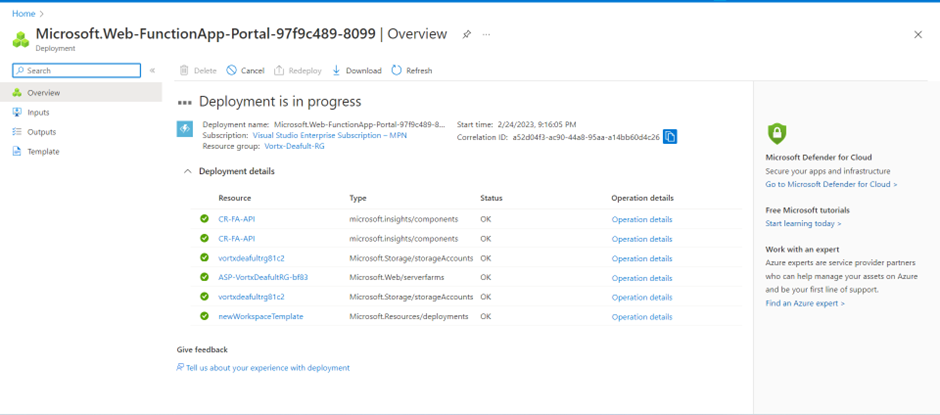Open Start learning today link

[803, 223]
